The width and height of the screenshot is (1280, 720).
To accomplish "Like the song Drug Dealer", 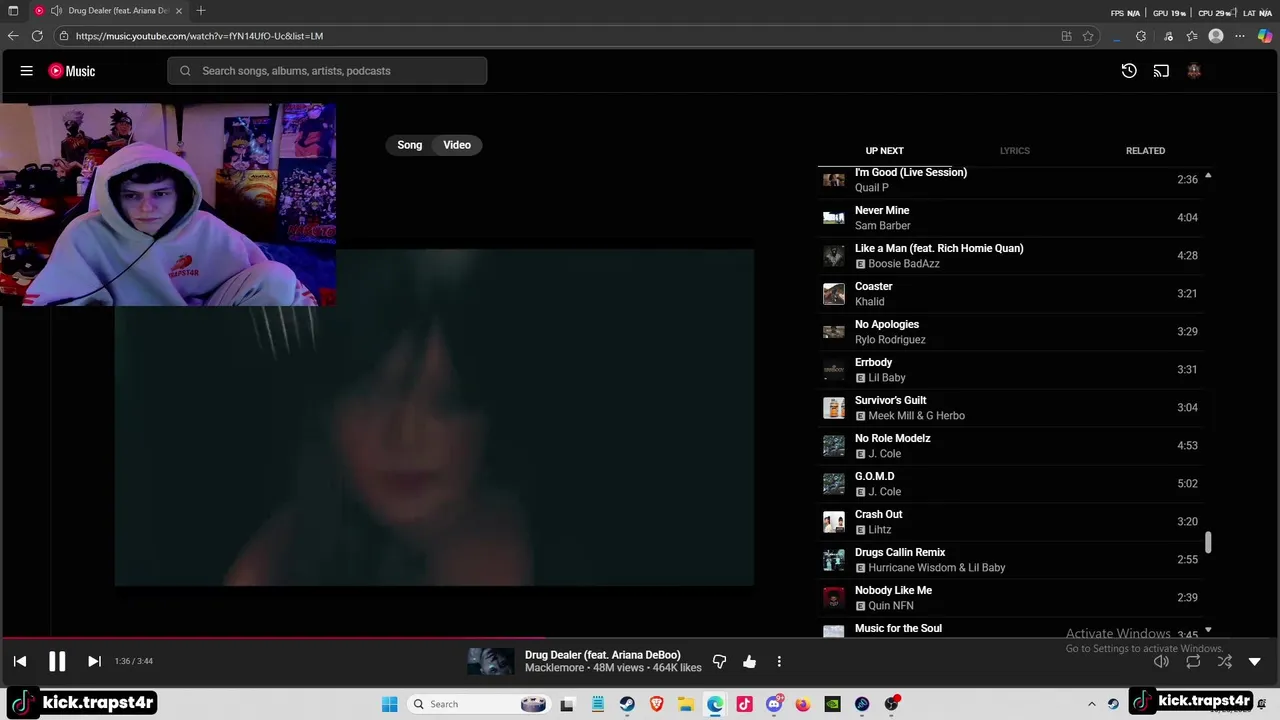I will 749,661.
